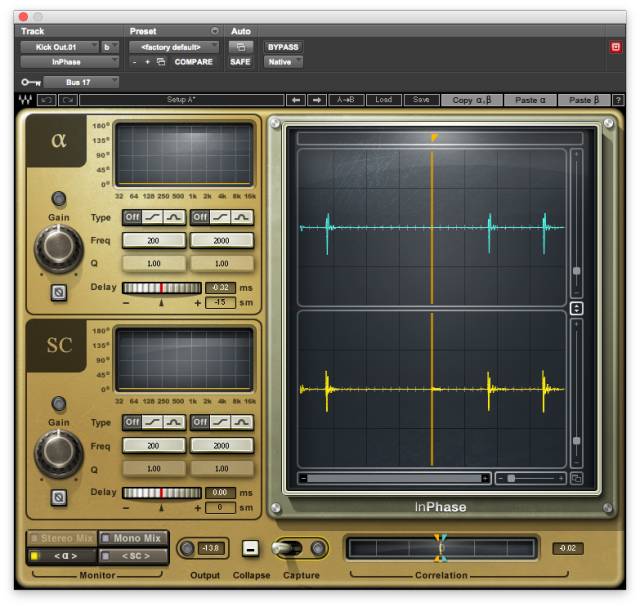
Task: Click the waveform horizontal scrollbar
Action: coord(394,478)
